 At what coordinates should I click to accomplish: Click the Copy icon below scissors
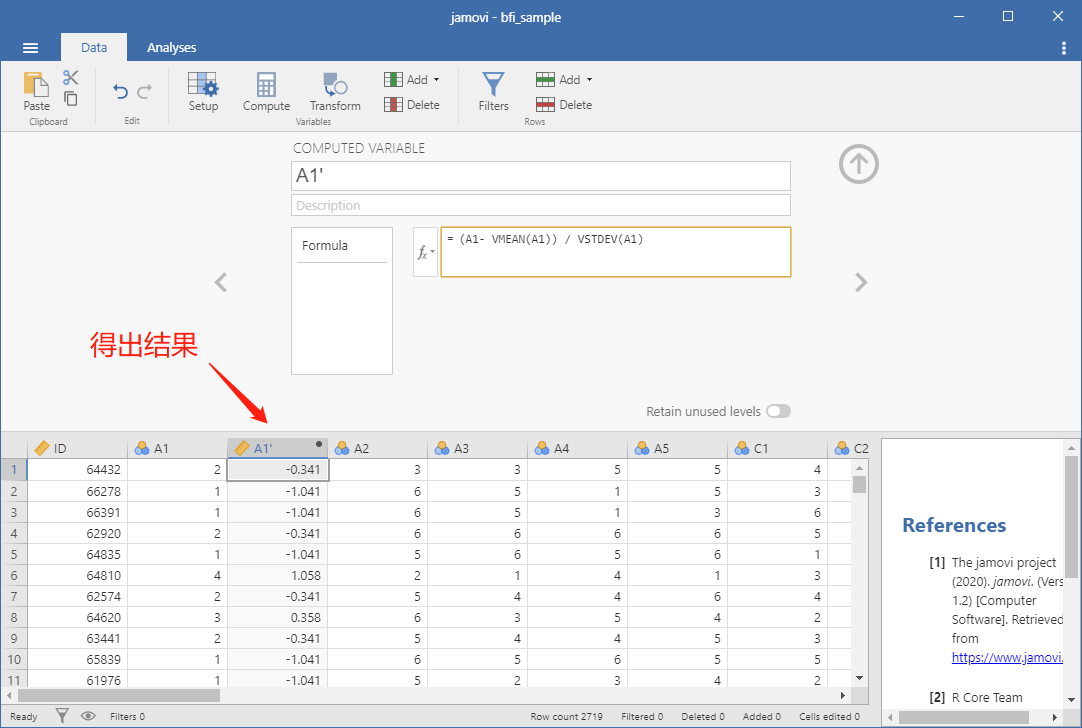pos(70,99)
